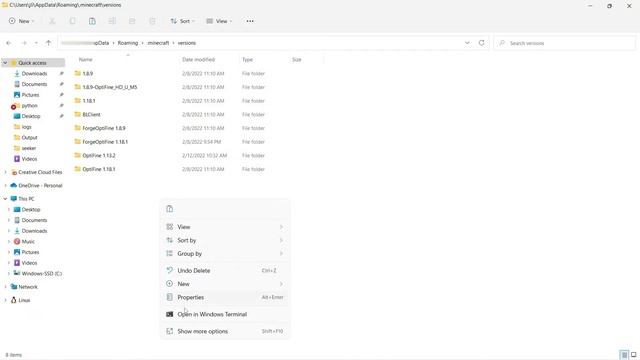Click versions in the address breadcrumb
This screenshot has height=360, width=640.
[x=187, y=43]
